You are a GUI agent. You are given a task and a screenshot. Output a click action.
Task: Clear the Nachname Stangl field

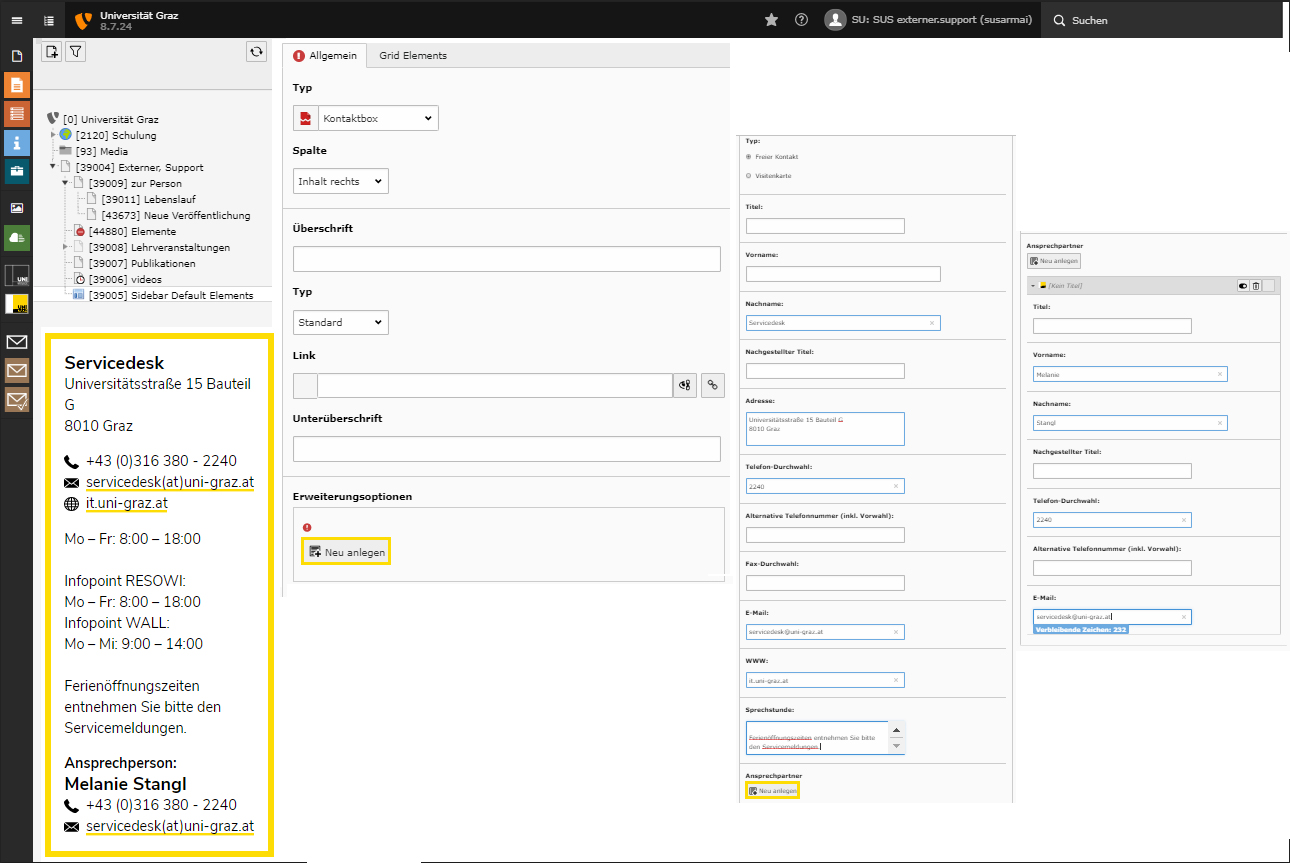coord(1219,423)
